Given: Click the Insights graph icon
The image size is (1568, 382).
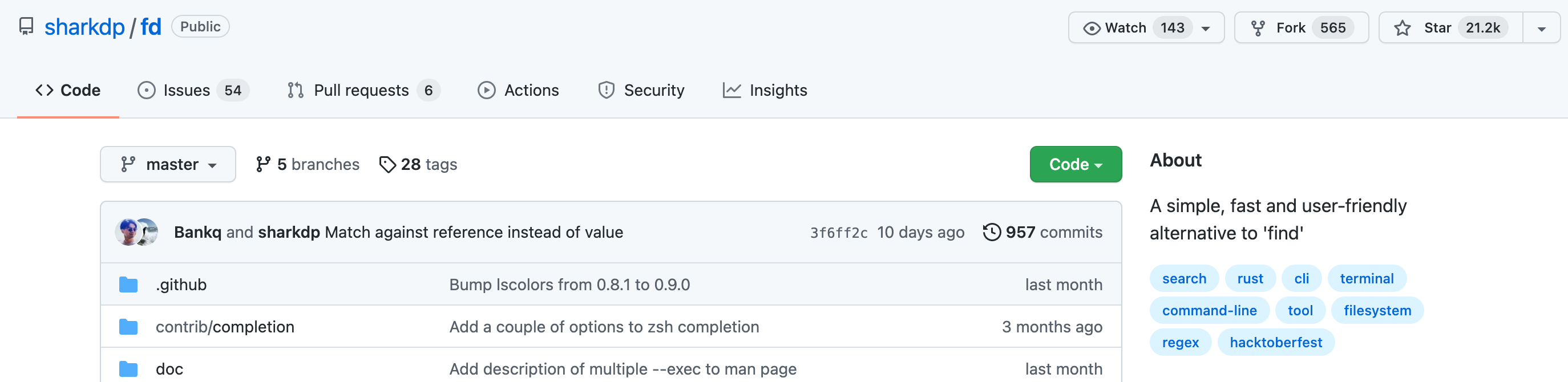Looking at the screenshot, I should (732, 90).
